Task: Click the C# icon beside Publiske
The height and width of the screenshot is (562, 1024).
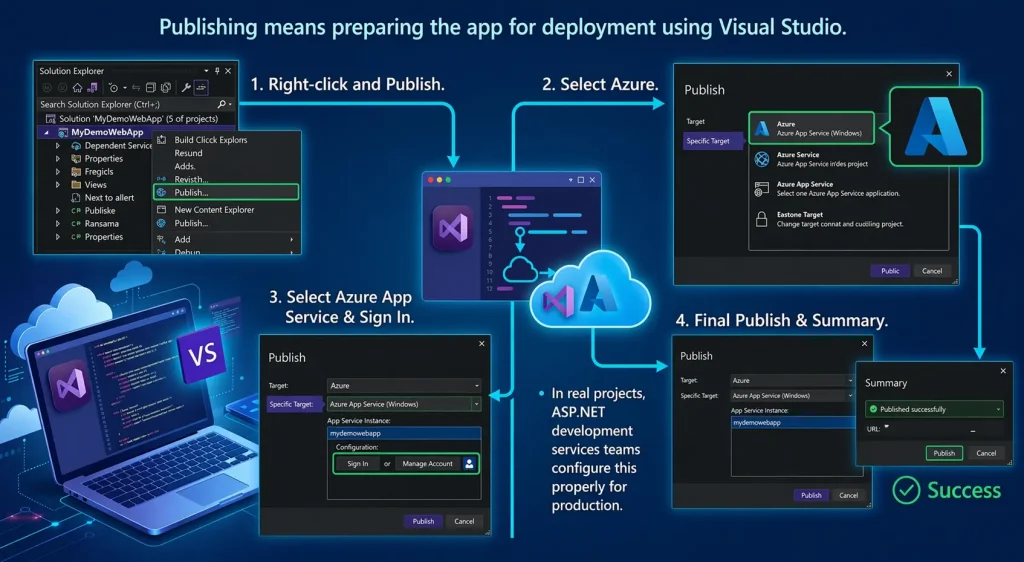Action: 76,211
